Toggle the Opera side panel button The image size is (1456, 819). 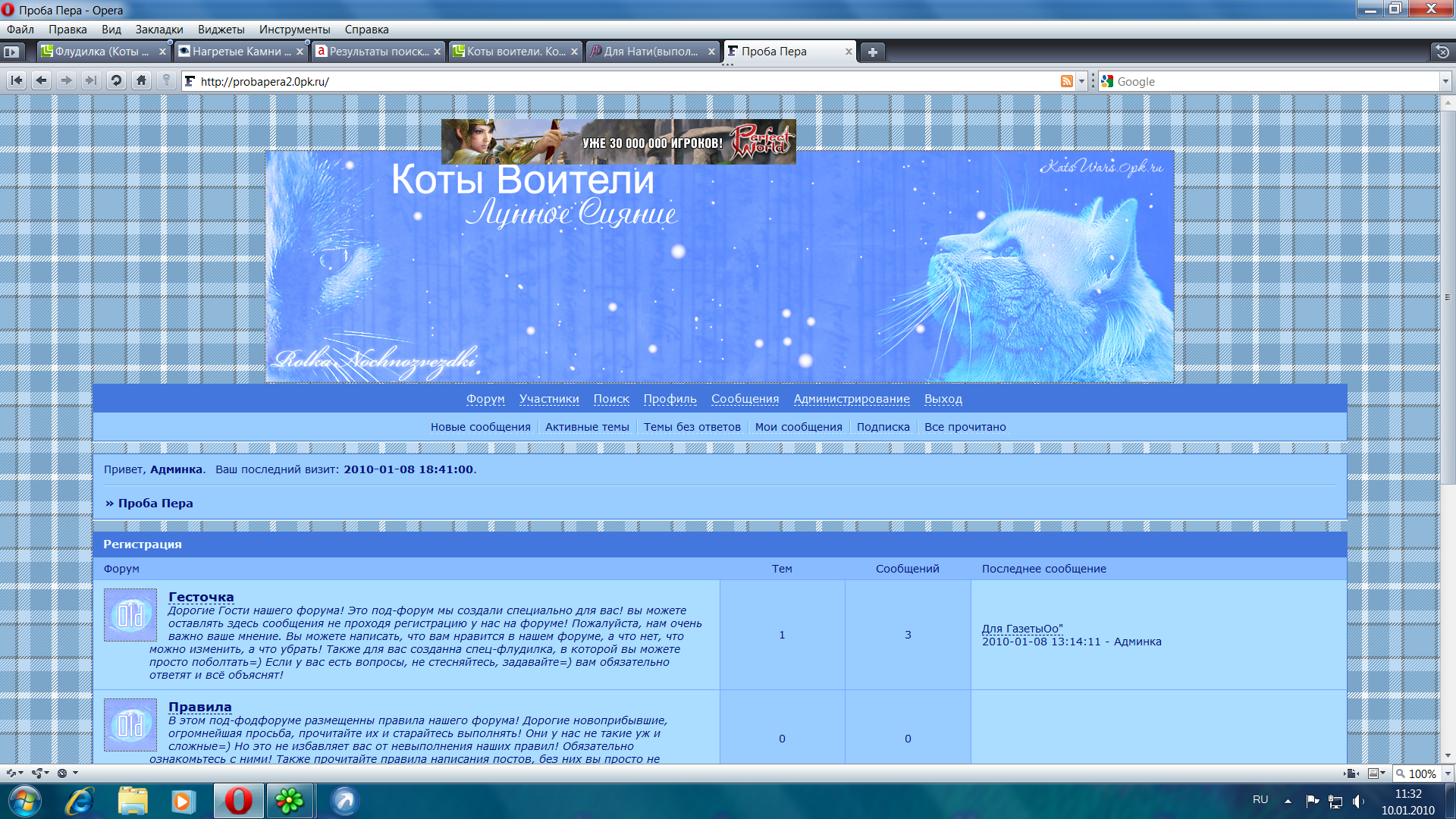[11, 52]
